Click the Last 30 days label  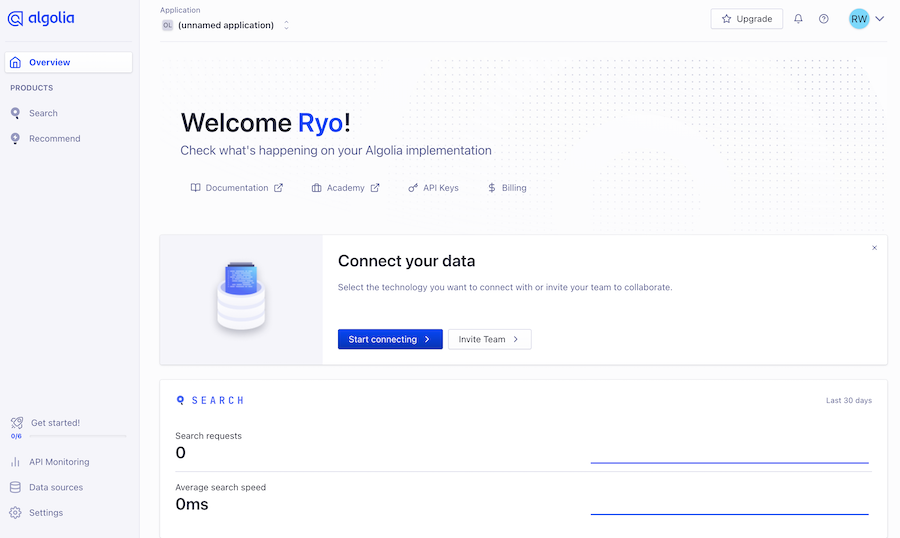pyautogui.click(x=849, y=400)
